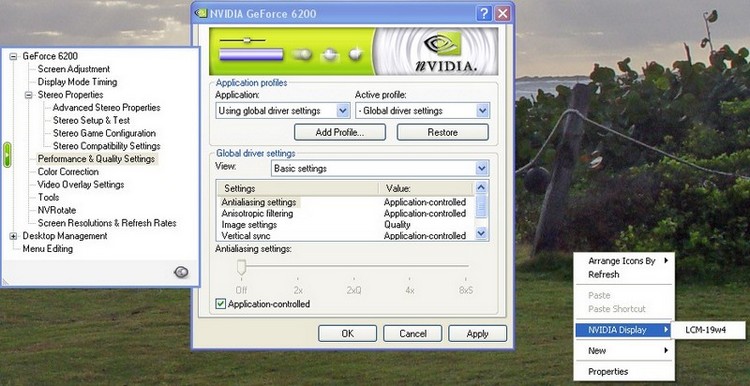Select NVRotate tree item
The height and width of the screenshot is (386, 750).
57,210
